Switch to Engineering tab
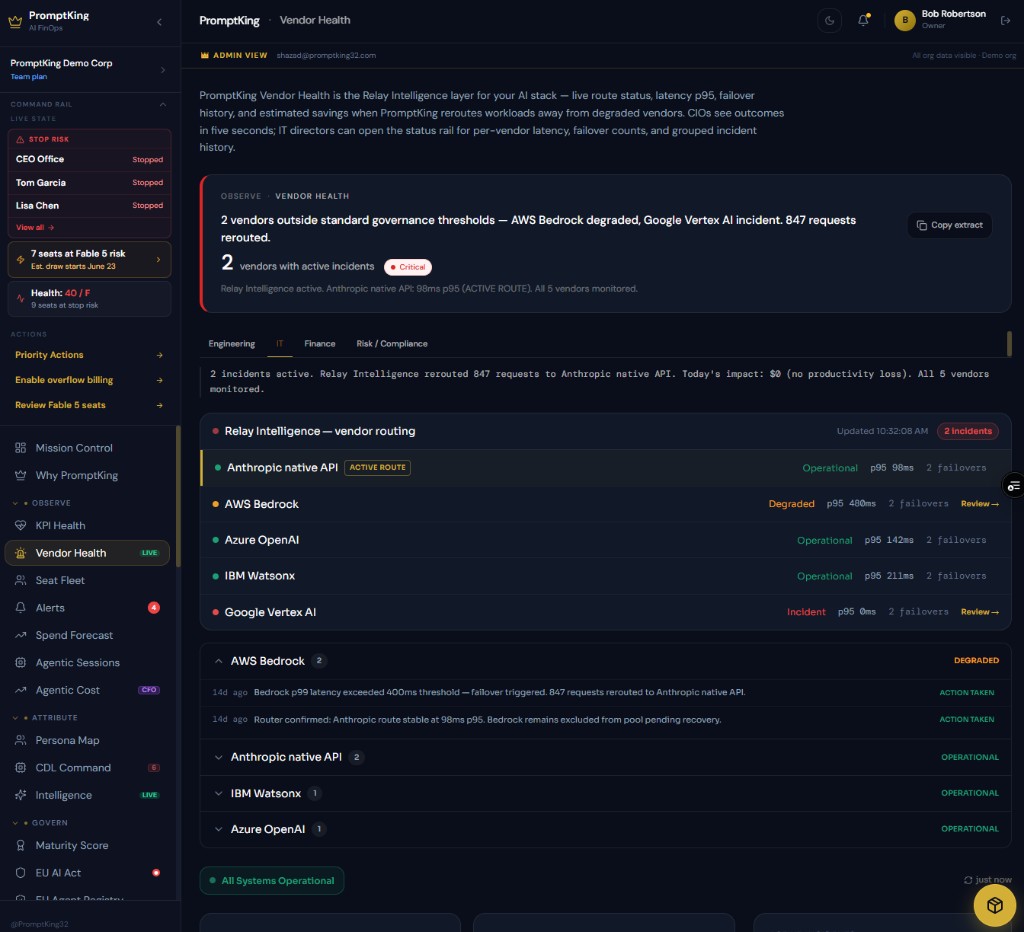Image resolution: width=1024 pixels, height=932 pixels. (x=232, y=344)
